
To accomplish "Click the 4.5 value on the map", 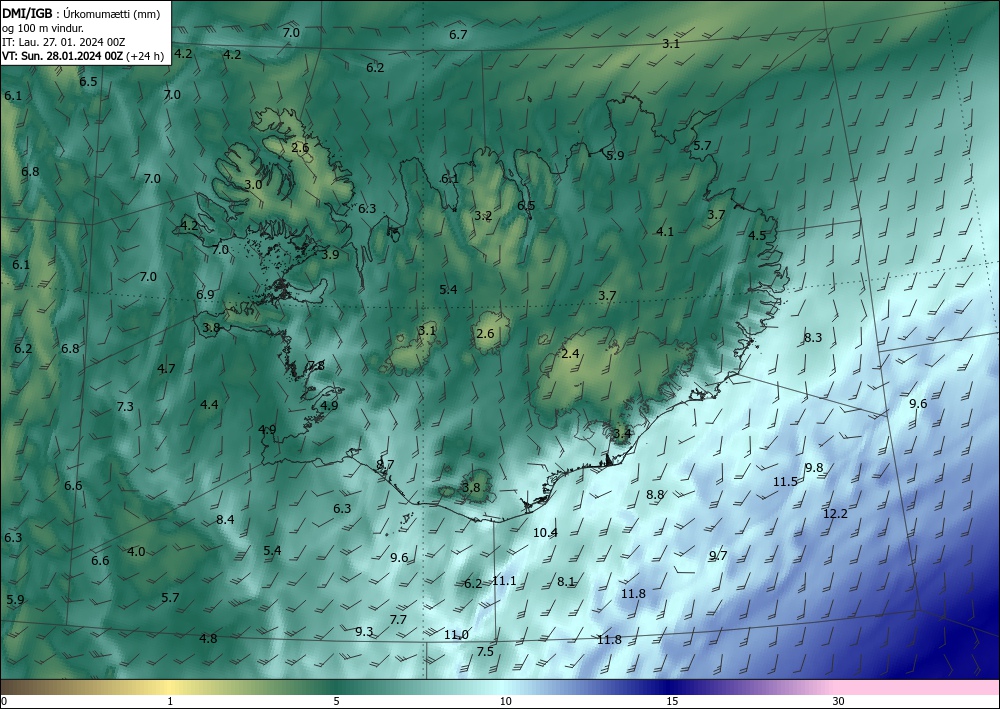I will click(x=757, y=236).
